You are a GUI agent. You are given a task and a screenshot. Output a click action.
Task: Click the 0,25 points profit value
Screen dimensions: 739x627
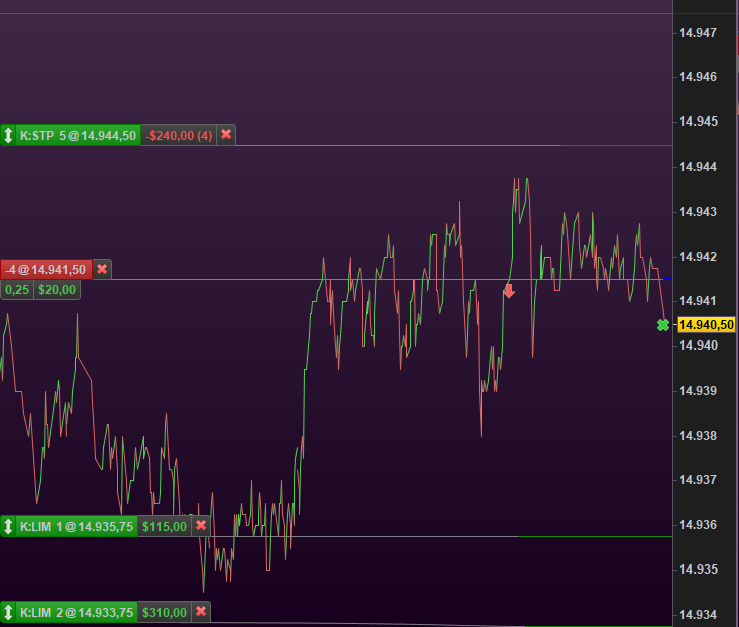17,289
